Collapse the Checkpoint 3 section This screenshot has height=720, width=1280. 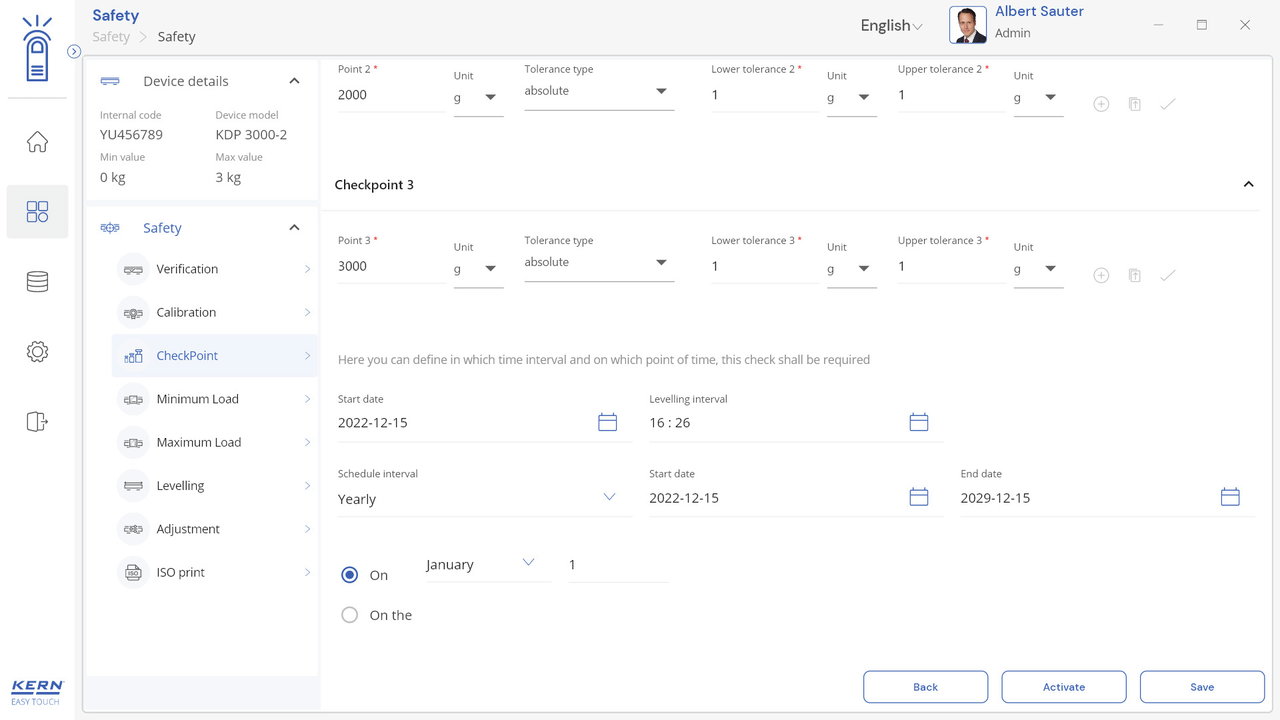(1248, 185)
